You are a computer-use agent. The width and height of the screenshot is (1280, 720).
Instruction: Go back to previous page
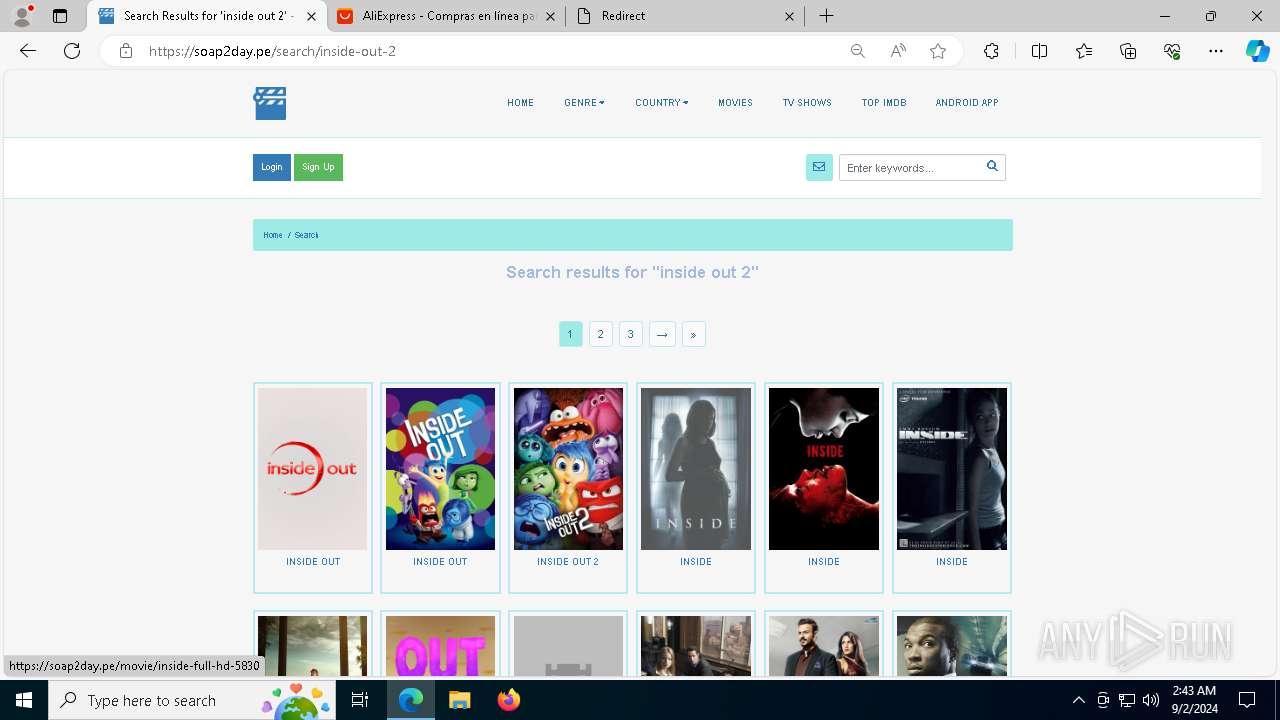tap(28, 51)
